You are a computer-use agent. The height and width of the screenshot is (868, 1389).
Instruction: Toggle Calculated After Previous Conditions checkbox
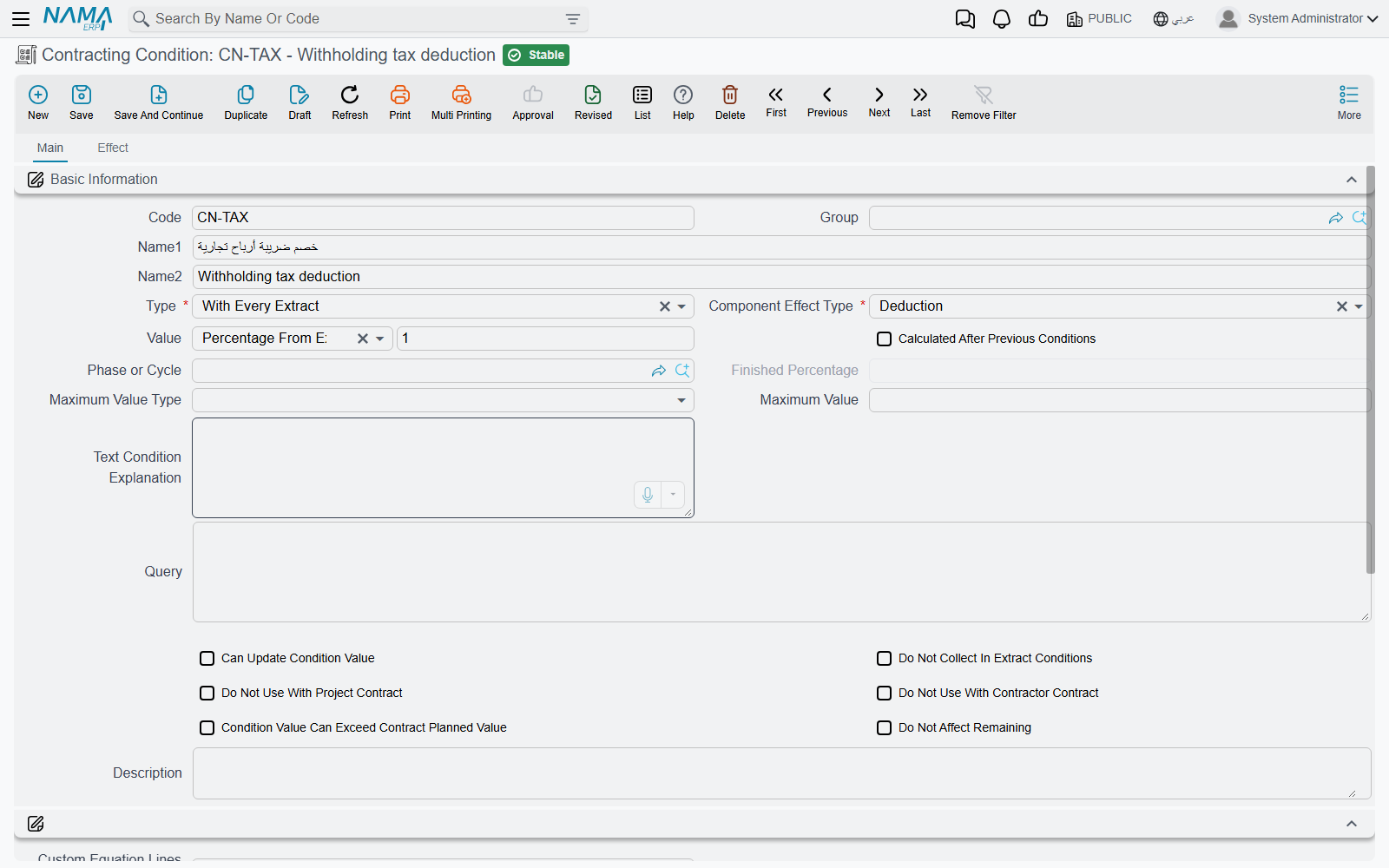tap(884, 339)
